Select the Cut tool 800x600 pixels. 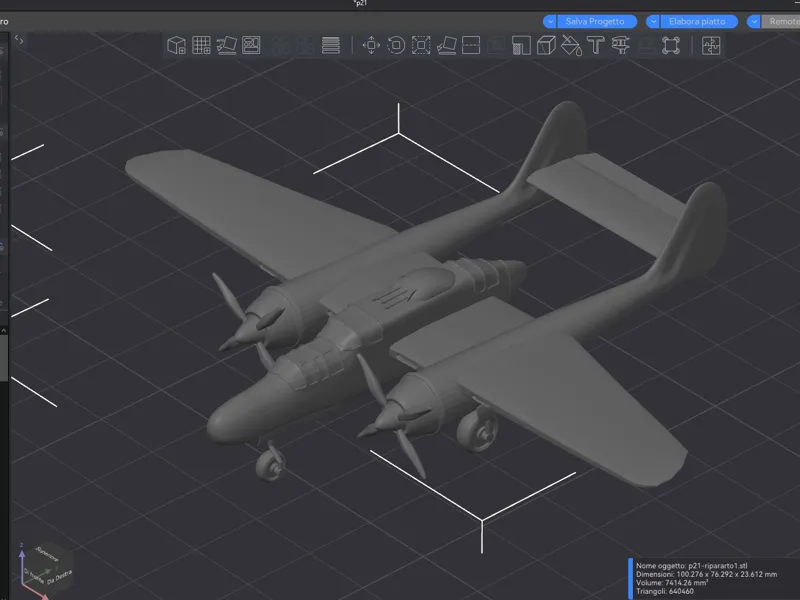(x=471, y=45)
